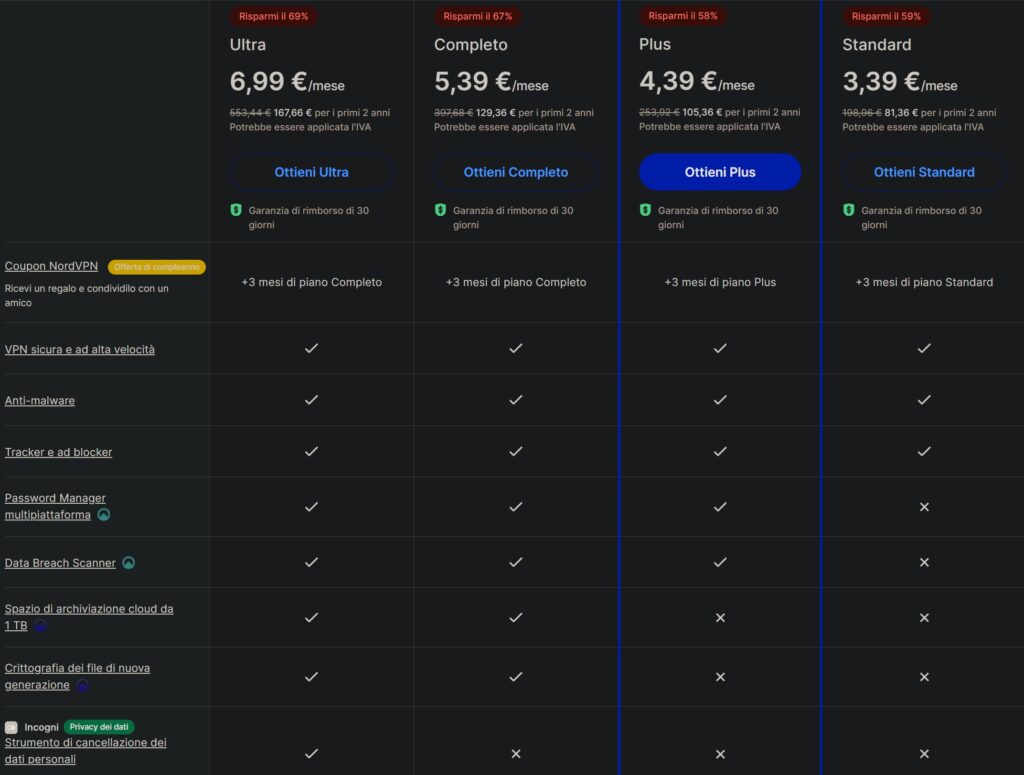
Task: Click the Standard cross mark for cloud storage
Action: point(924,618)
